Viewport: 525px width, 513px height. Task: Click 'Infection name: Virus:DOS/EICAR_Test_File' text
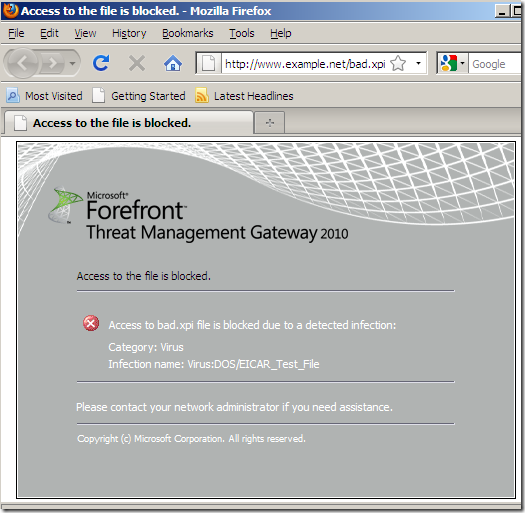(214, 364)
